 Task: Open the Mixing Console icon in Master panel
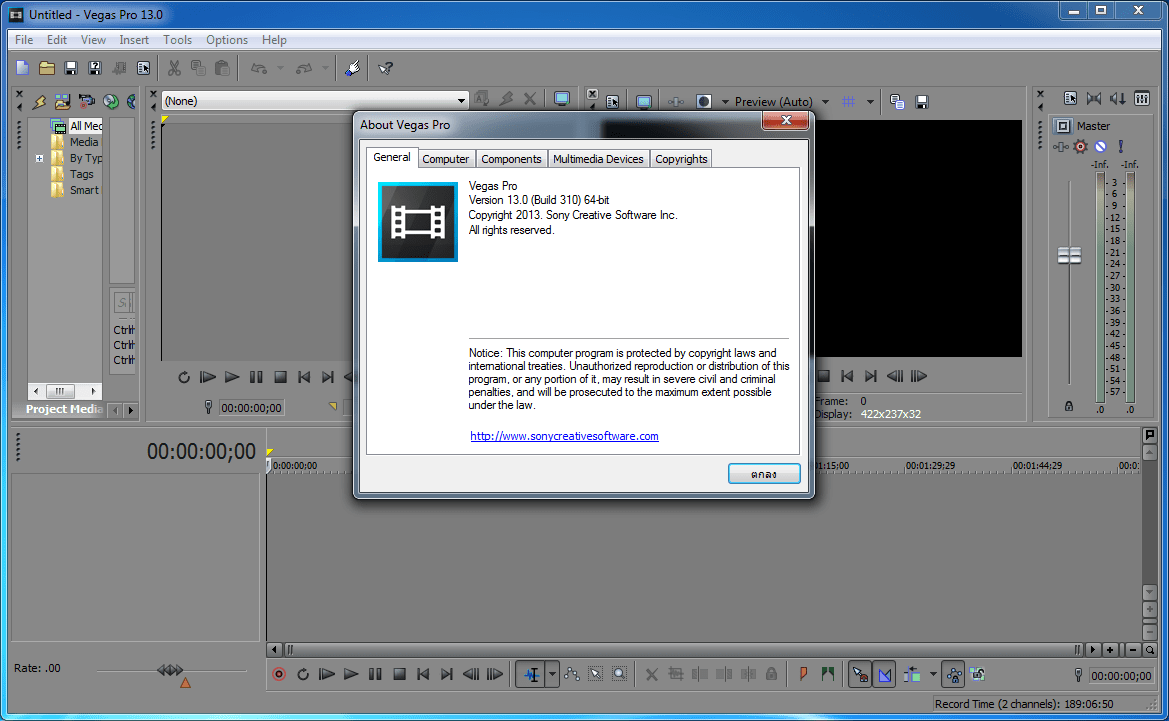click(1141, 98)
